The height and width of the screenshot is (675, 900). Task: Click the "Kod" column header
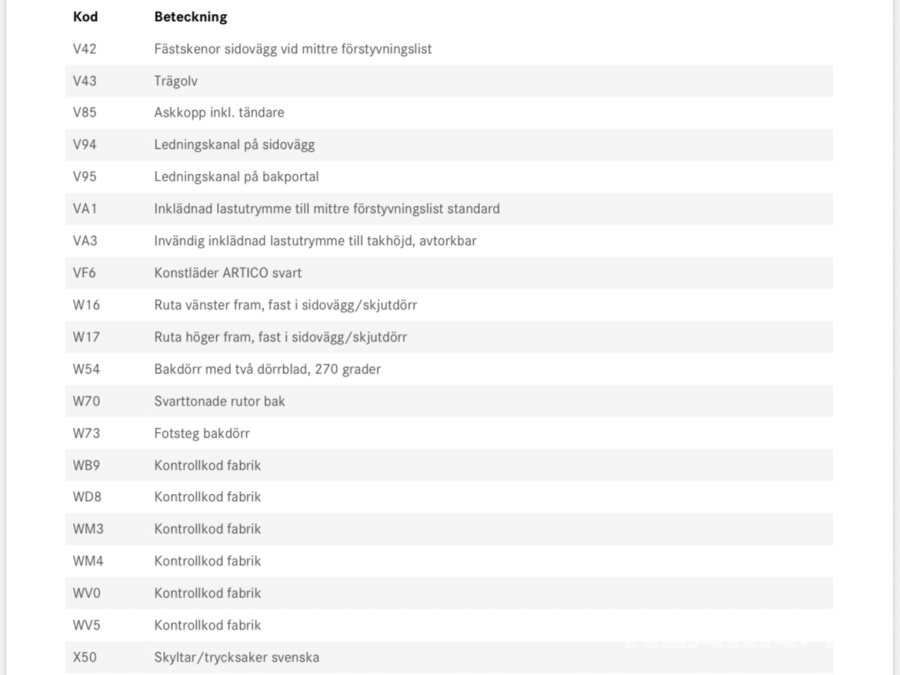(x=84, y=17)
